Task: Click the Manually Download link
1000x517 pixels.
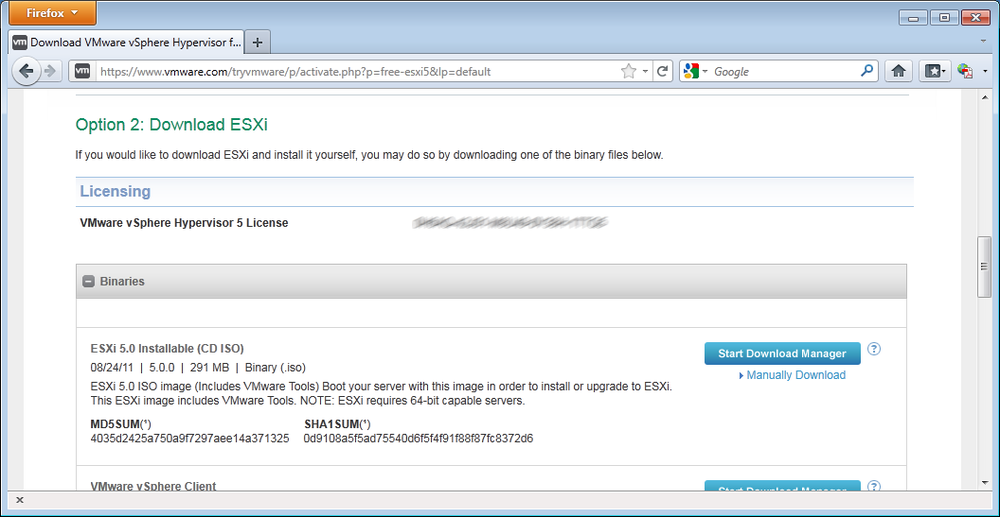Action: [796, 375]
